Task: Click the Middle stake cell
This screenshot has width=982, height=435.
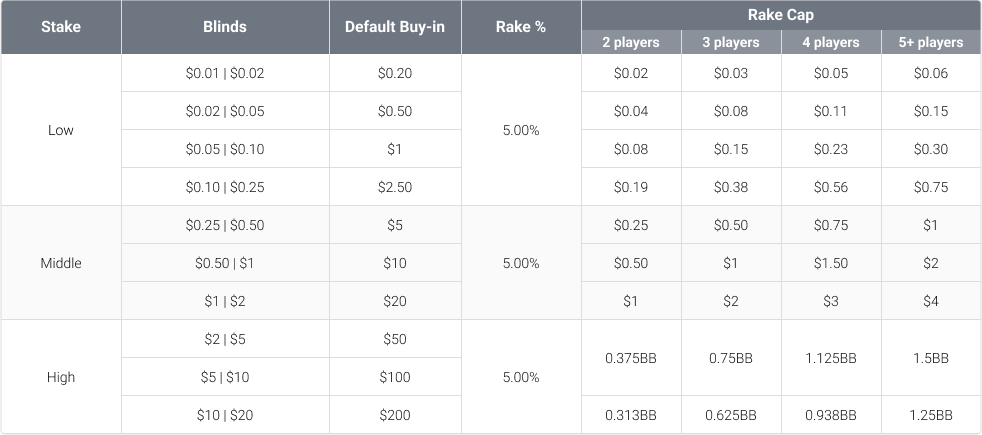Action: point(61,263)
